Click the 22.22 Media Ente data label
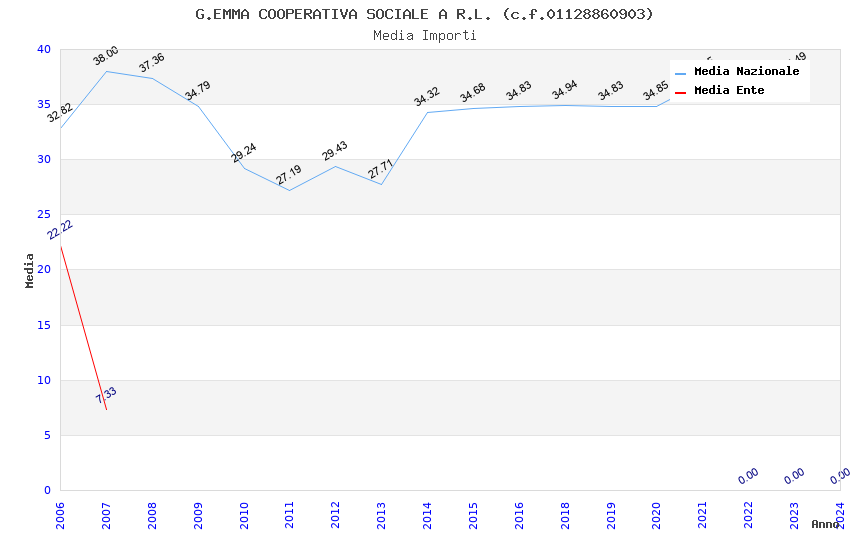This screenshot has width=850, height=550. [60, 230]
